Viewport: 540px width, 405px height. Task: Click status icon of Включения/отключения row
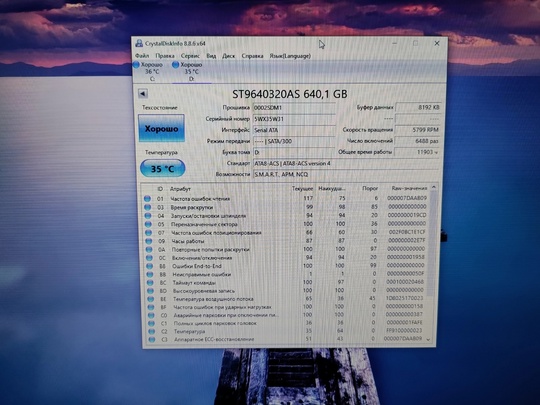[149, 258]
